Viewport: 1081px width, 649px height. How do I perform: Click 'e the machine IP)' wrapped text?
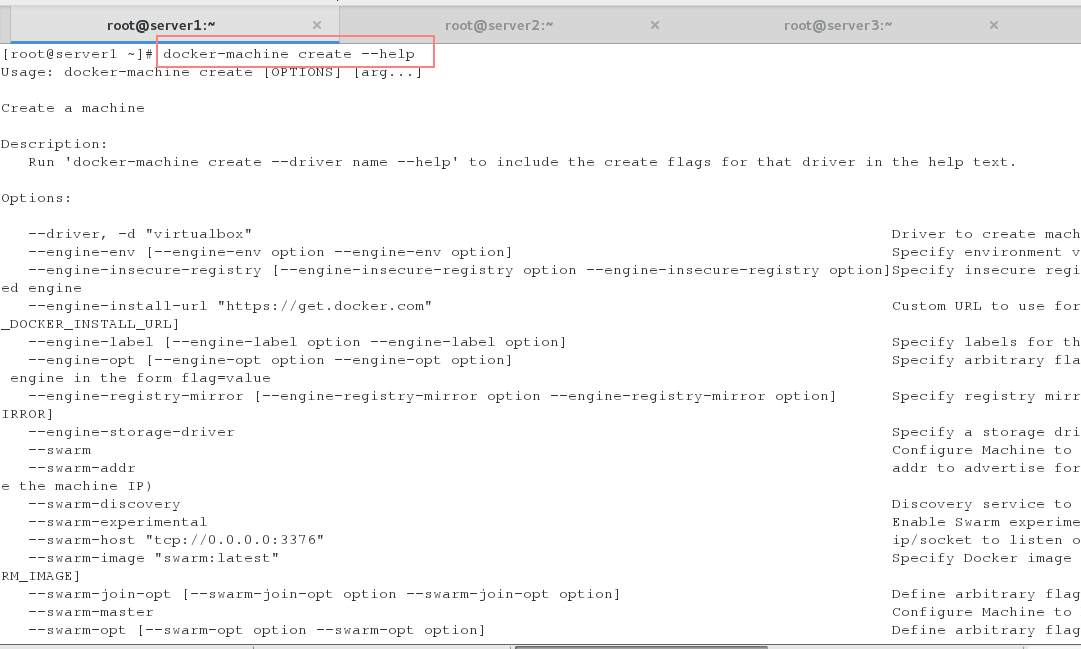pos(77,486)
